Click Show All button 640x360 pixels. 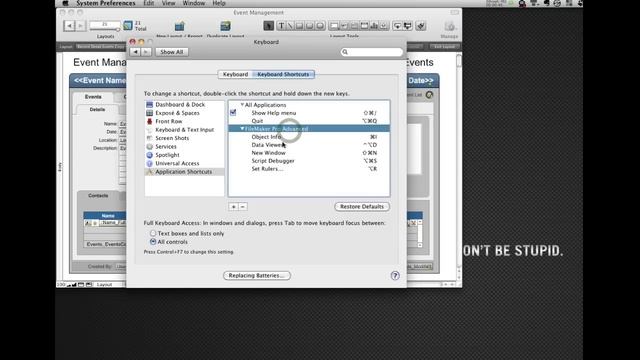(171, 52)
